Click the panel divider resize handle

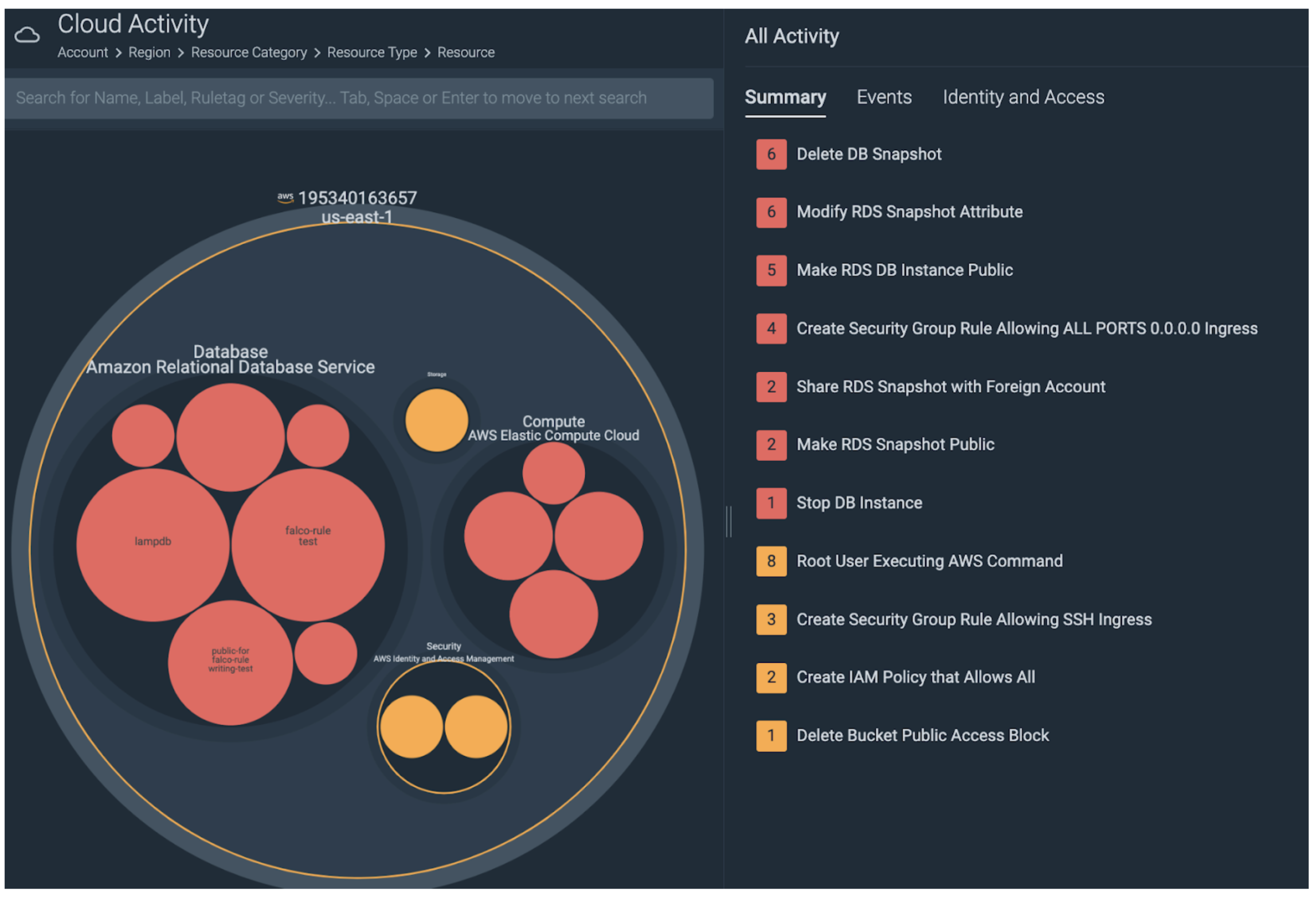(x=728, y=522)
